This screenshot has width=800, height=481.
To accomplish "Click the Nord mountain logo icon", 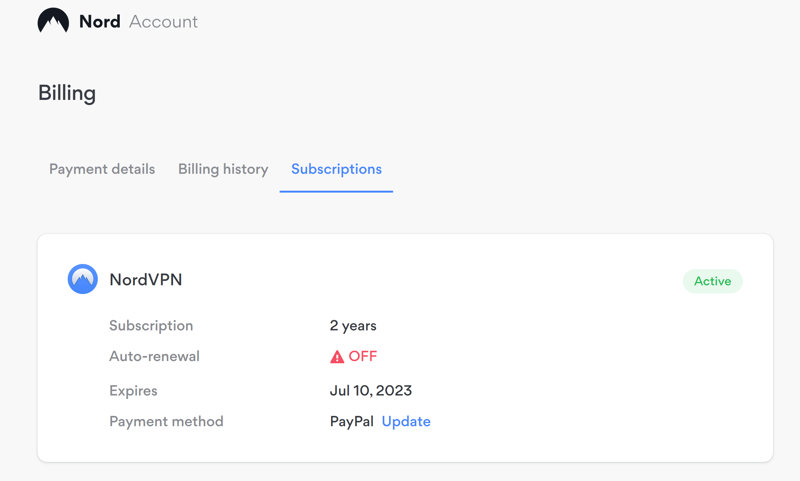I will (x=53, y=21).
